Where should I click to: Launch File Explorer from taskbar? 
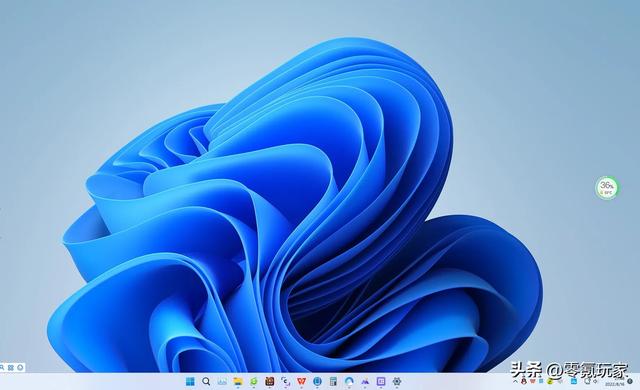point(238,381)
